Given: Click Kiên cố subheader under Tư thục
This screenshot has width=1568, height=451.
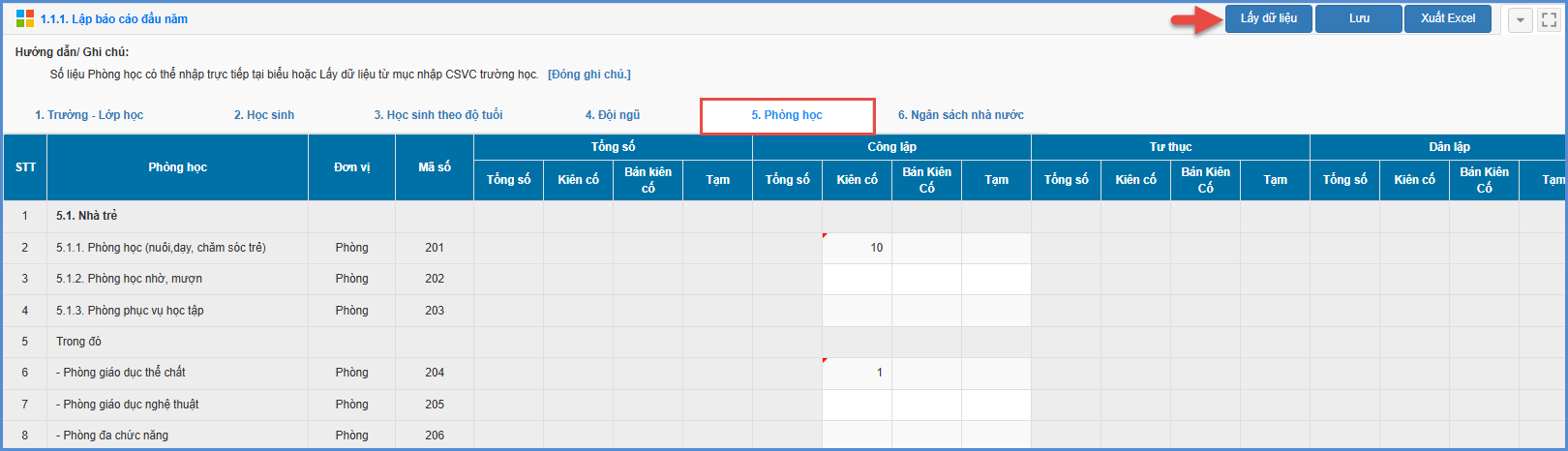Looking at the screenshot, I should click(x=1135, y=180).
